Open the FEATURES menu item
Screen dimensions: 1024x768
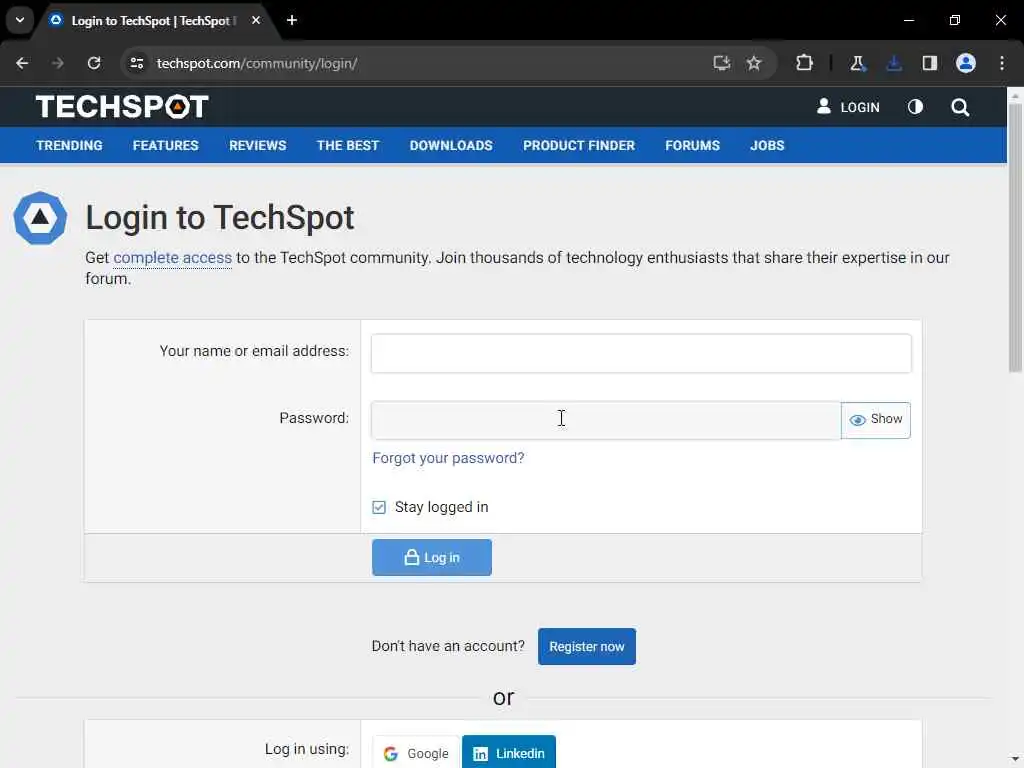point(165,146)
